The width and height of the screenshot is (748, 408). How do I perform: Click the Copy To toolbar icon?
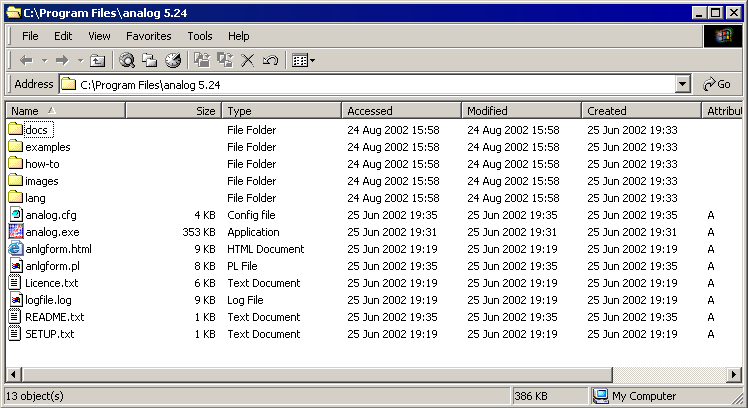click(225, 61)
